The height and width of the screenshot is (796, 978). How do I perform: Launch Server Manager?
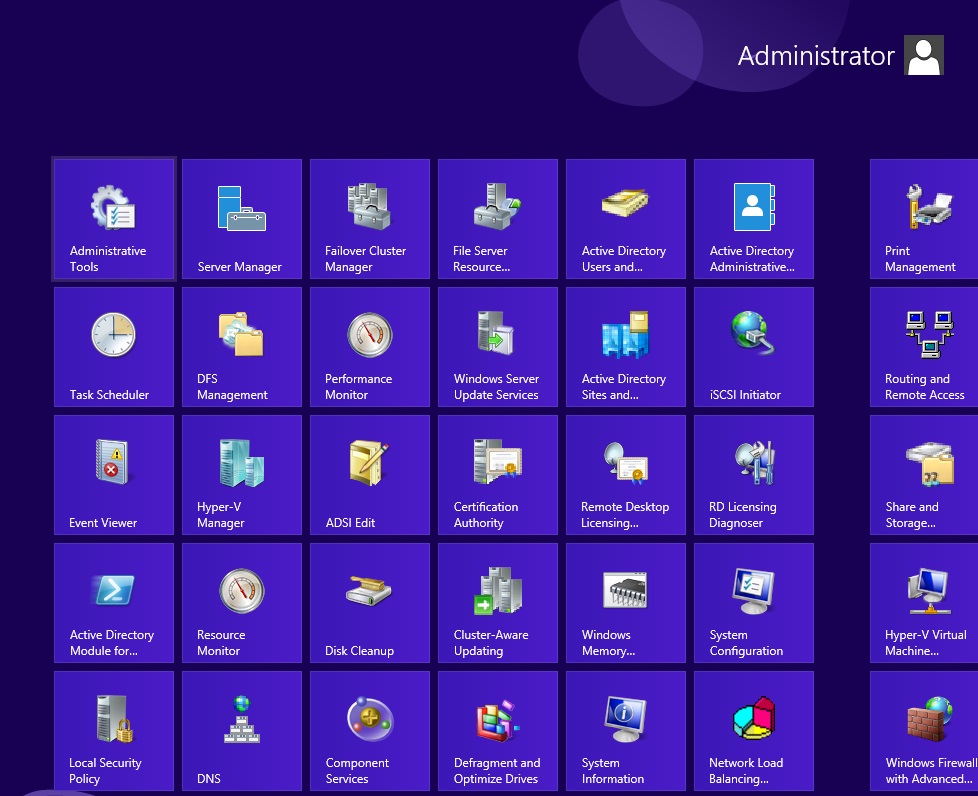tap(241, 219)
